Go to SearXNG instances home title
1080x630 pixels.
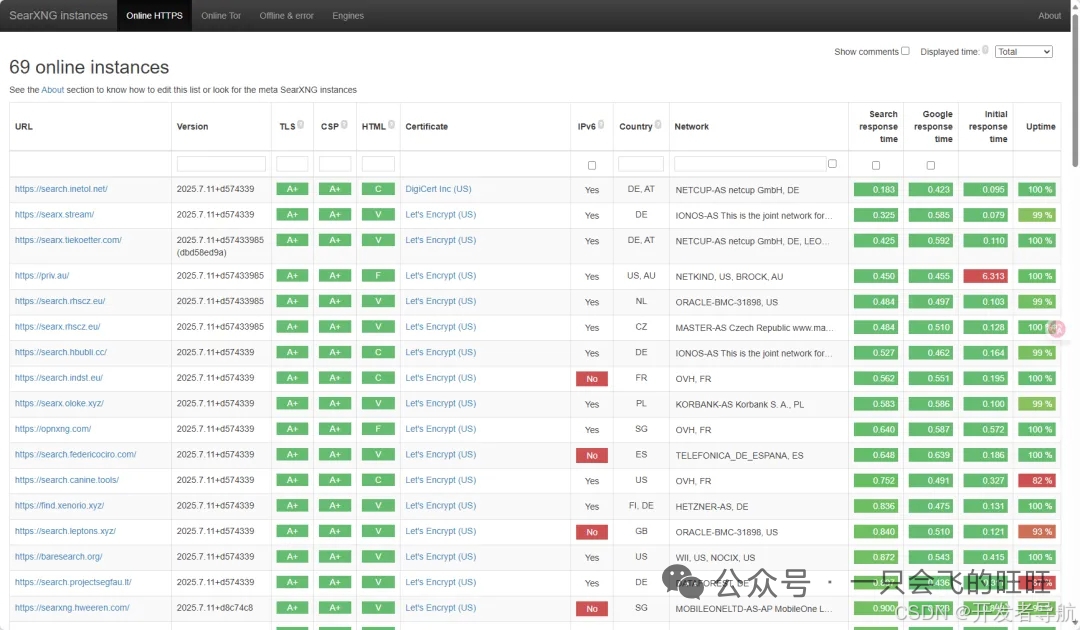(59, 15)
